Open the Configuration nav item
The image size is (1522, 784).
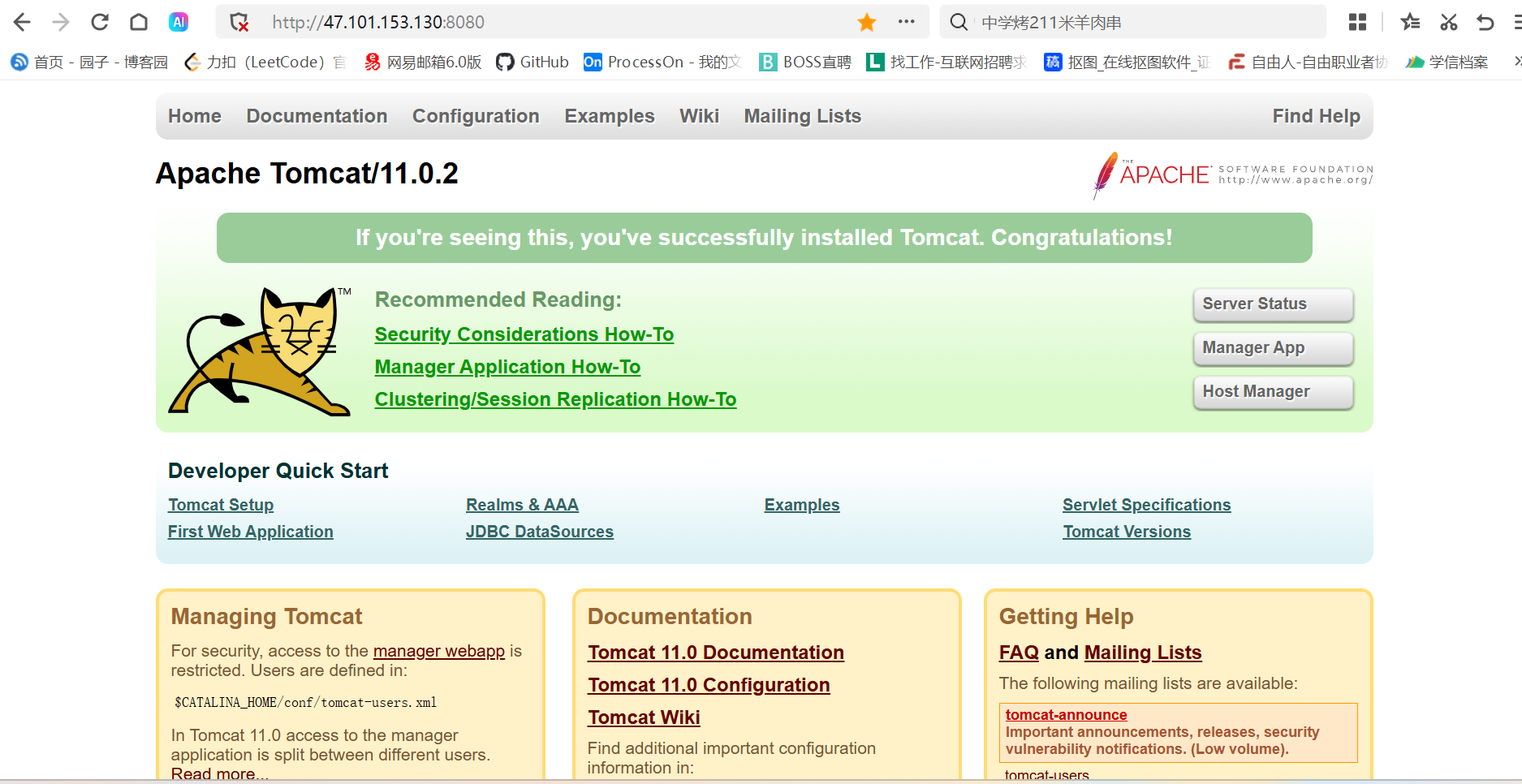coord(476,116)
